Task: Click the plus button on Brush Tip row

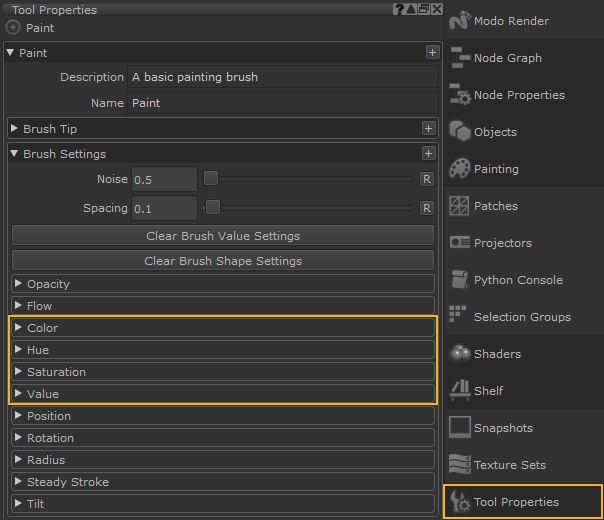Action: point(428,129)
